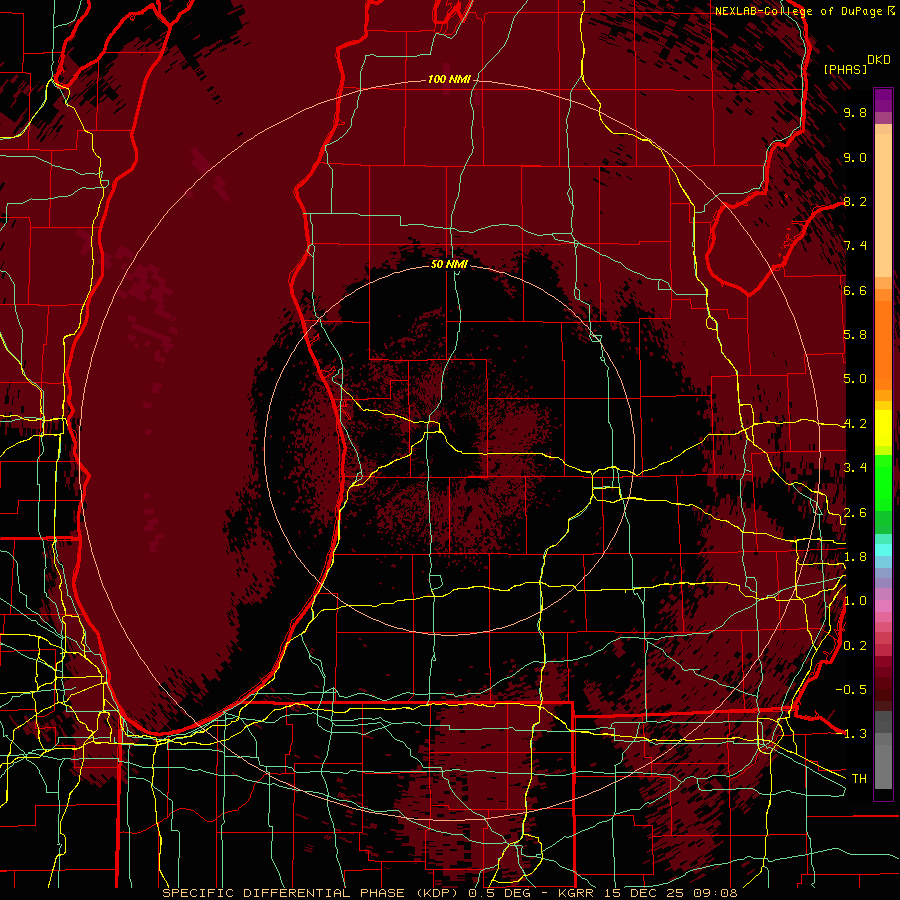Image resolution: width=900 pixels, height=900 pixels.
Task: Pick the pink segment of the color bar
Action: click(883, 606)
